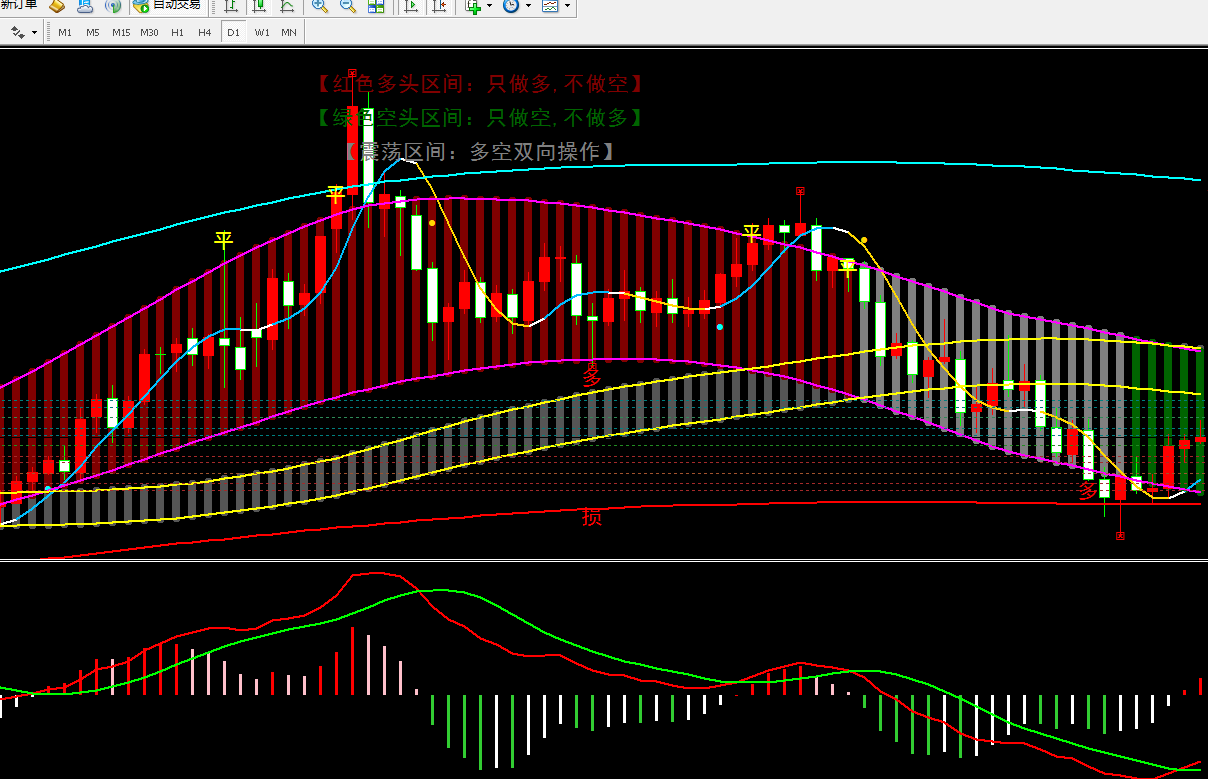Screen dimensions: 1208x779
Task: Open MetaEditor via the yellow book icon
Action: click(x=57, y=6)
